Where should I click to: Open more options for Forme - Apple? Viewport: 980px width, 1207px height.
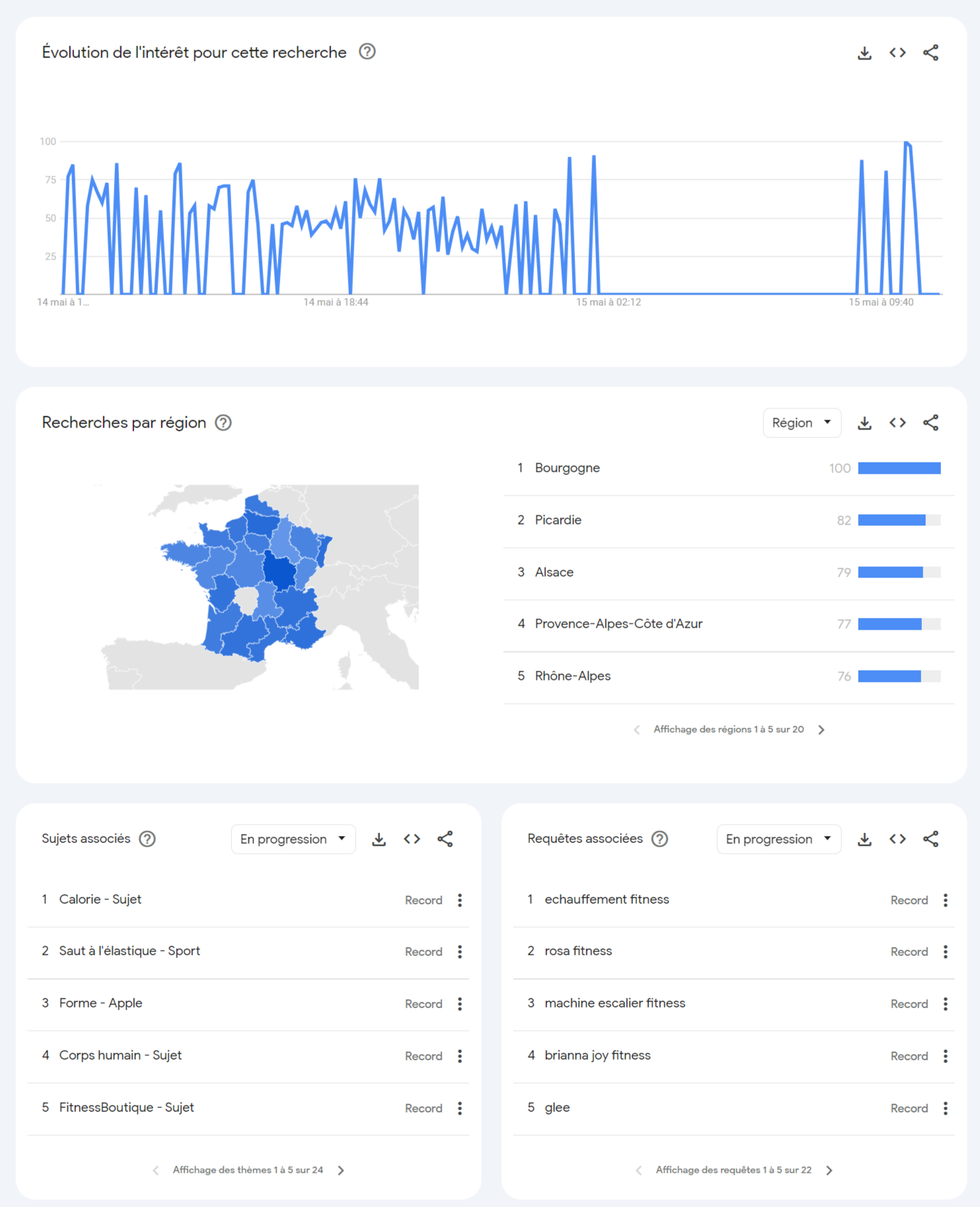[x=460, y=1004]
